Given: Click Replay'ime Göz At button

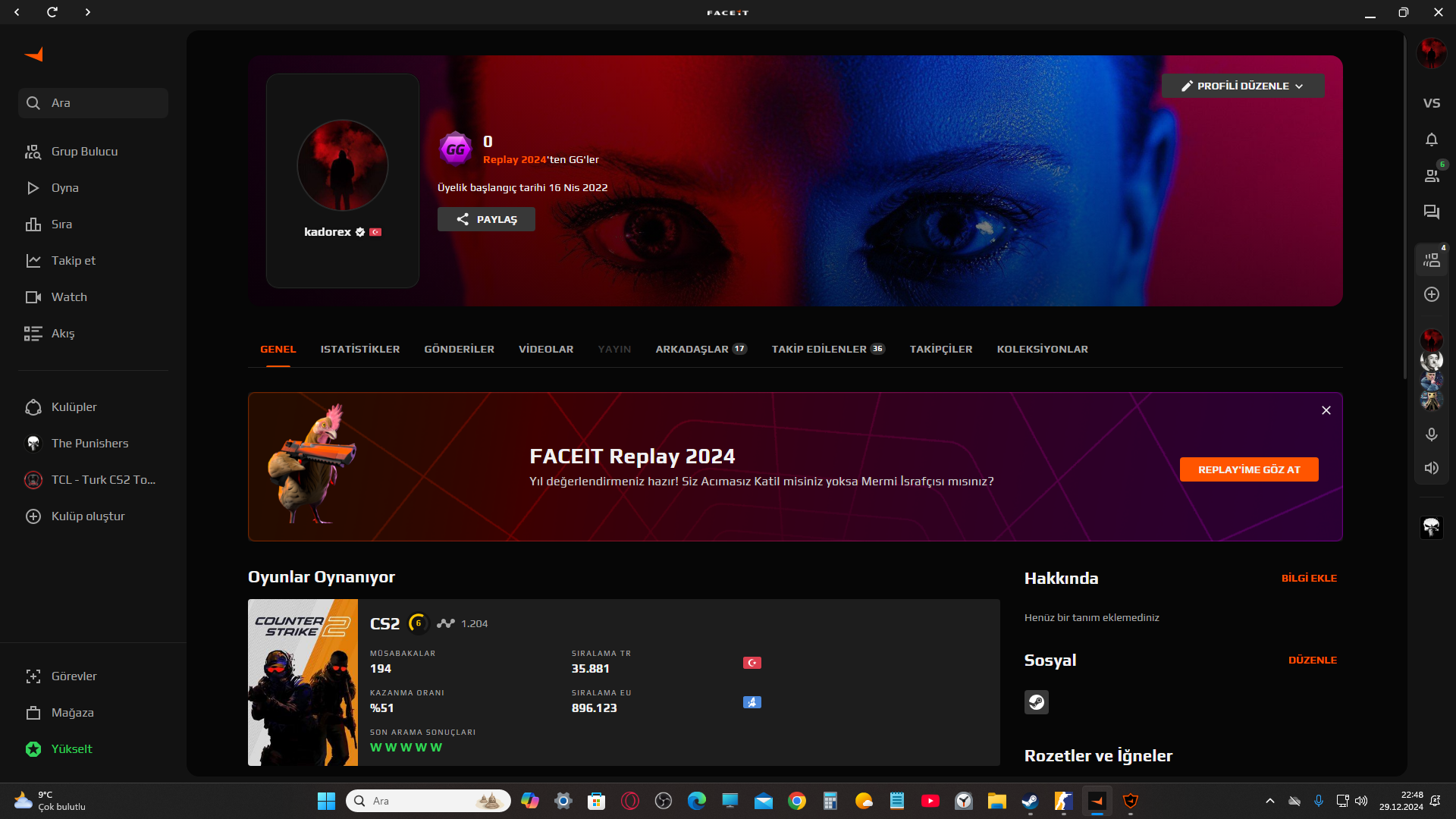Looking at the screenshot, I should point(1248,469).
